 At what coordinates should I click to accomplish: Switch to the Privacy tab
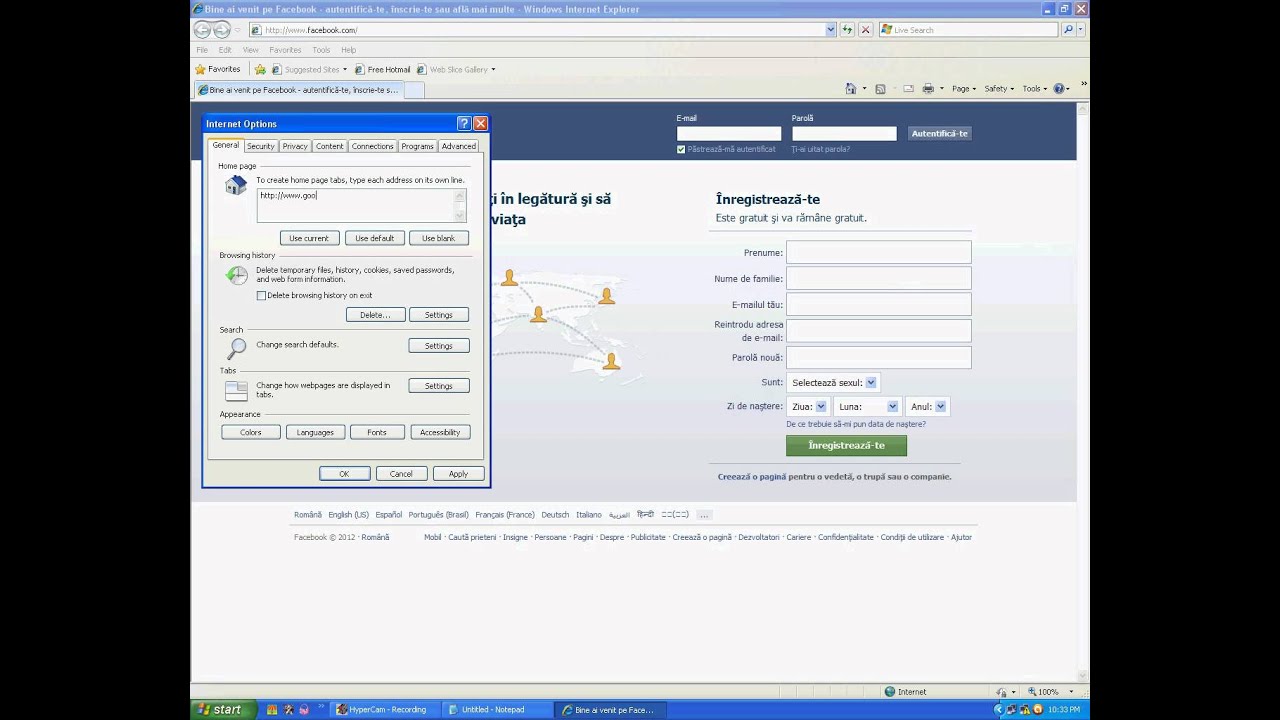point(295,146)
